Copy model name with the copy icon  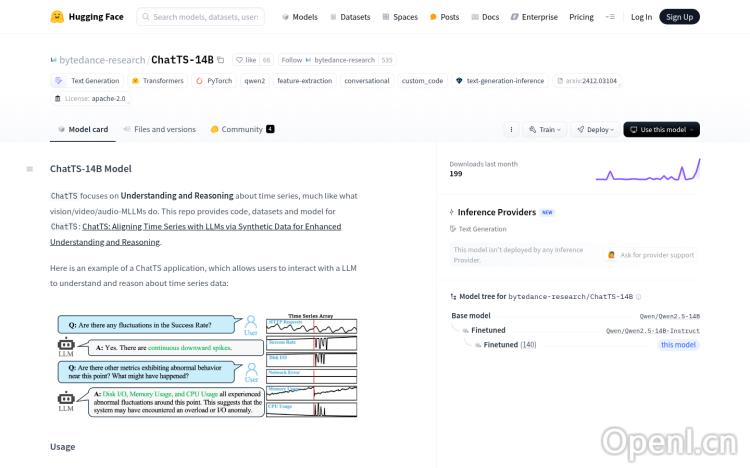[221, 60]
